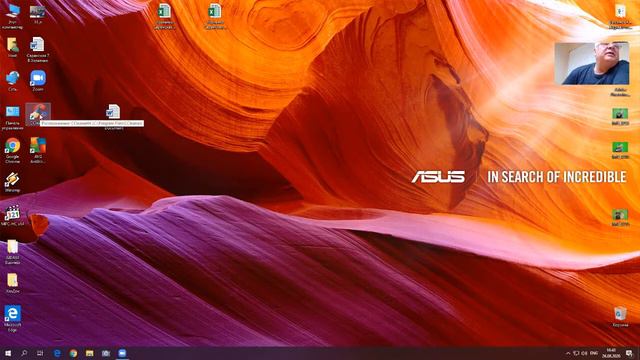The width and height of the screenshot is (640, 360).
Task: Click the volume icon in system tray
Action: pyautogui.click(x=584, y=353)
